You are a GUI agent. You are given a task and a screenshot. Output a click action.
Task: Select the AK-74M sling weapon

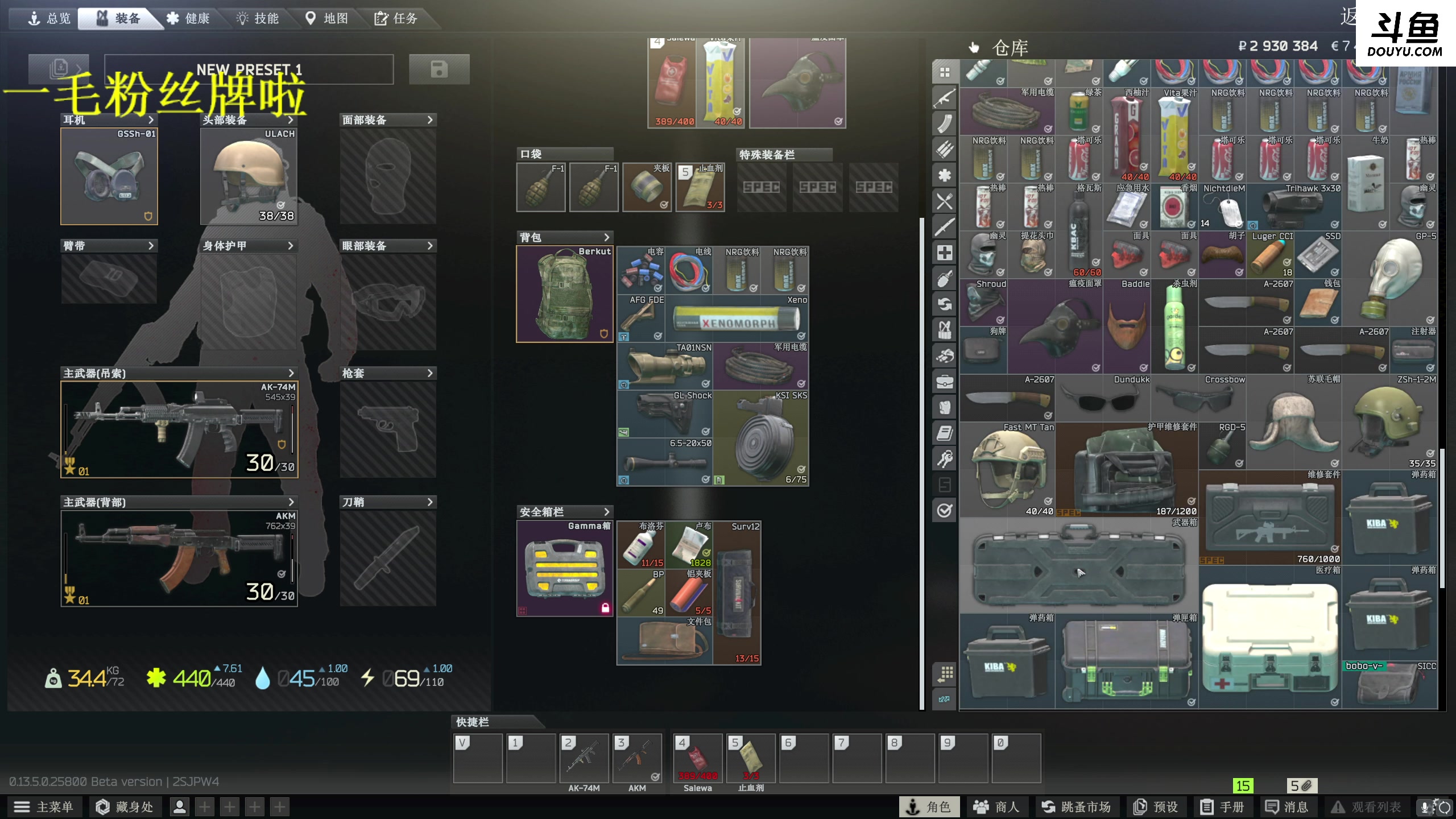pyautogui.click(x=179, y=429)
